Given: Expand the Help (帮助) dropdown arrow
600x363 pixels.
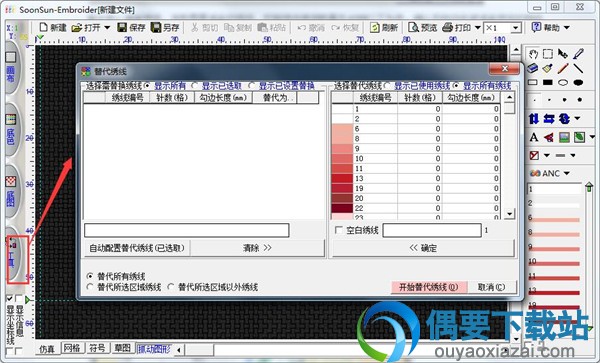Looking at the screenshot, I should (x=567, y=28).
